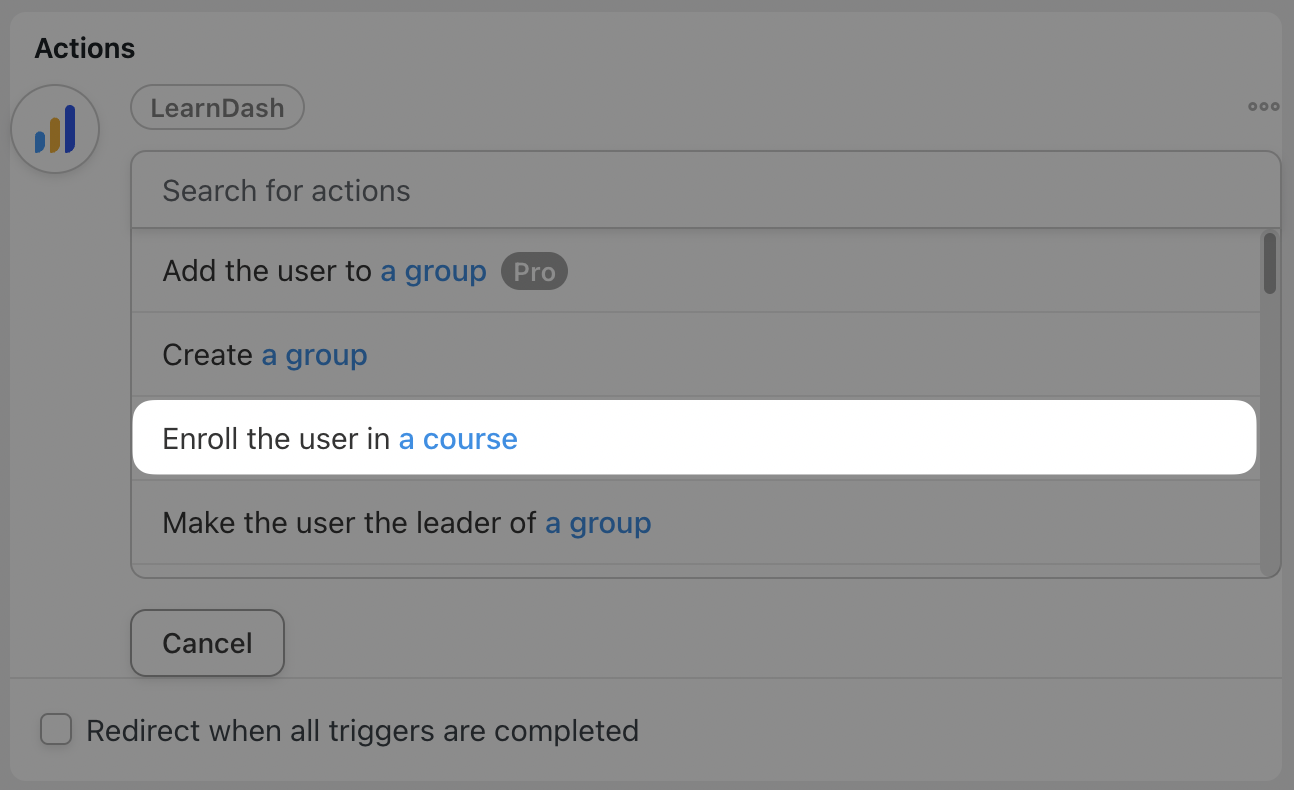Open the a group link in Create action

pos(314,354)
